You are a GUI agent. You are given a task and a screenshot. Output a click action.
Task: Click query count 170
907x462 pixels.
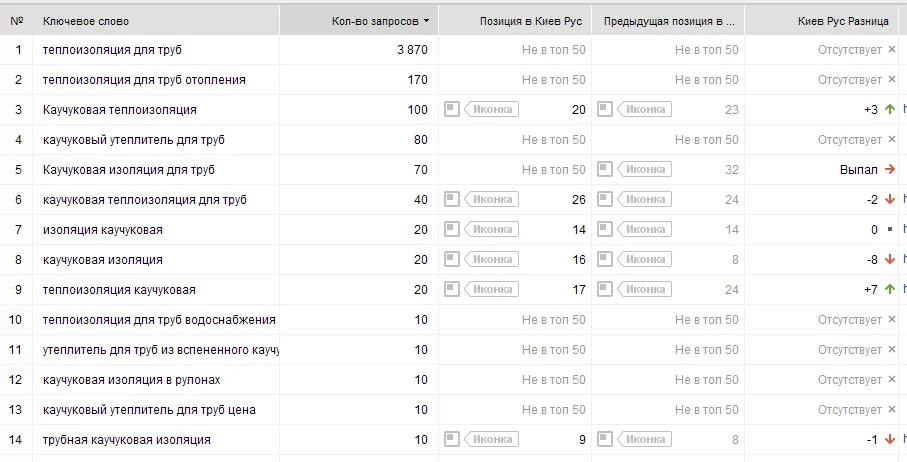click(418, 80)
